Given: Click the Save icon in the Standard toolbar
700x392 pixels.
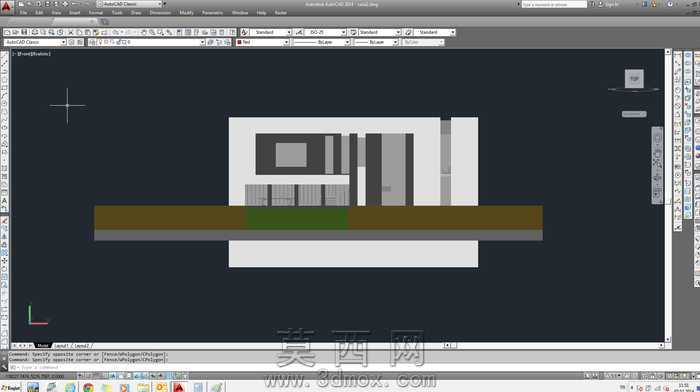Looking at the screenshot, I should click(25, 32).
